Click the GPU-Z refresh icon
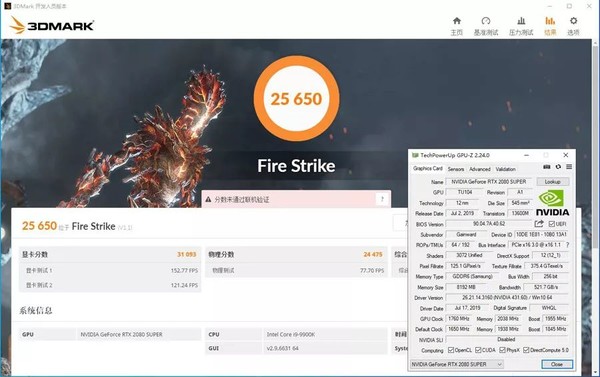 click(x=558, y=167)
